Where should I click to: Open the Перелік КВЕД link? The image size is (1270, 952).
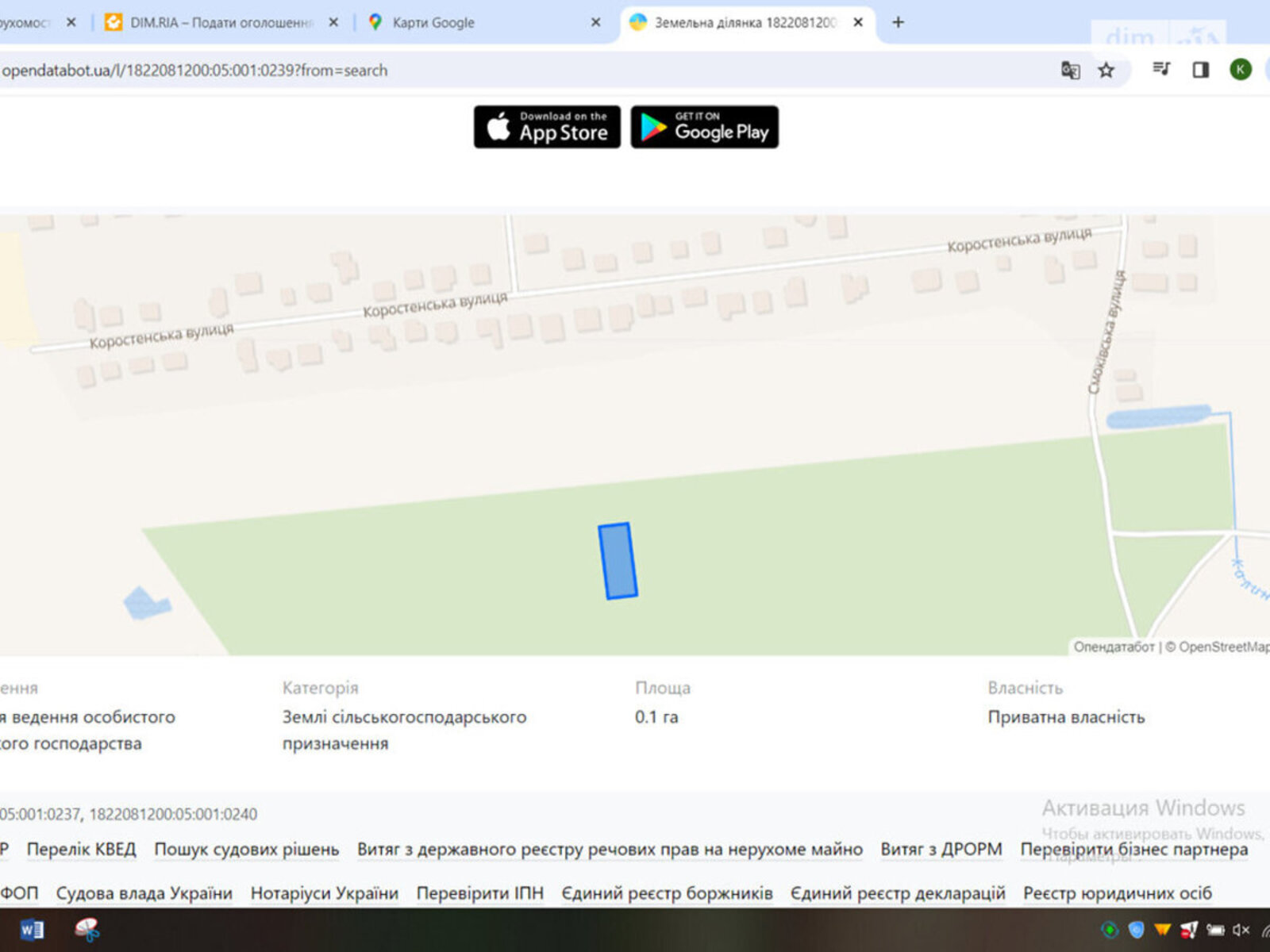81,849
